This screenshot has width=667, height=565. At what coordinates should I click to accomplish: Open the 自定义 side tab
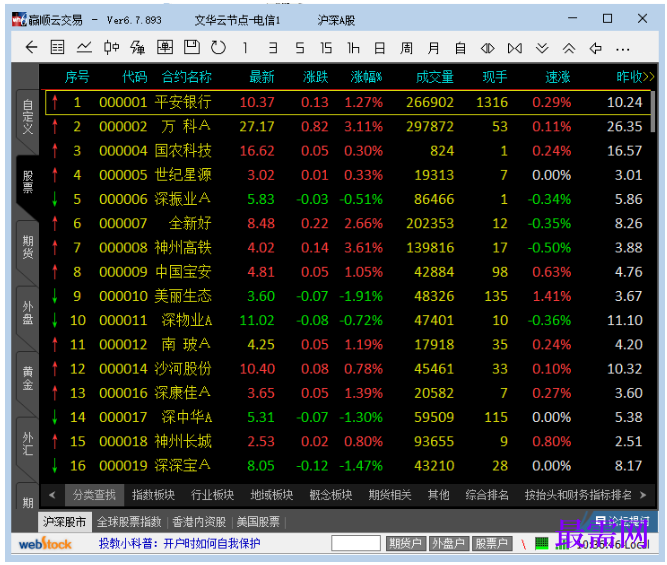pyautogui.click(x=28, y=117)
